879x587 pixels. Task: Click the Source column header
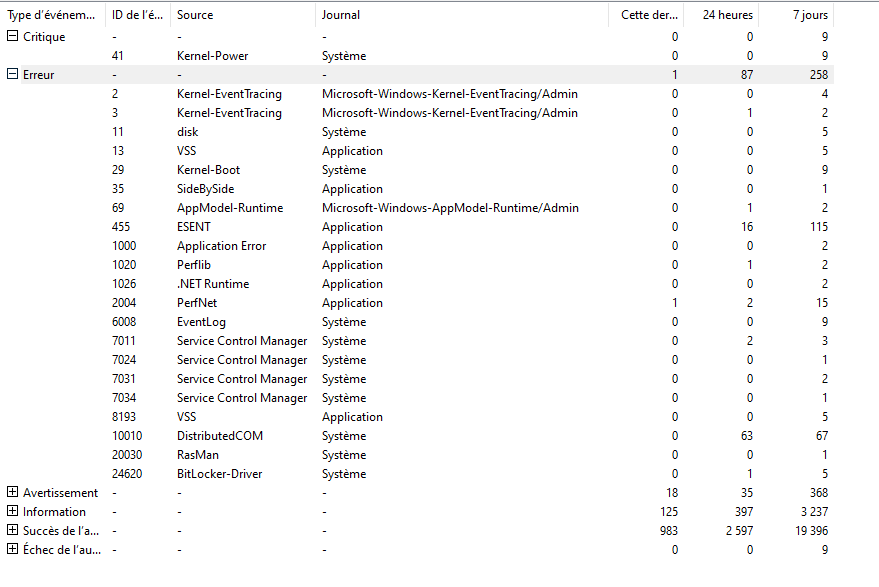coord(243,15)
